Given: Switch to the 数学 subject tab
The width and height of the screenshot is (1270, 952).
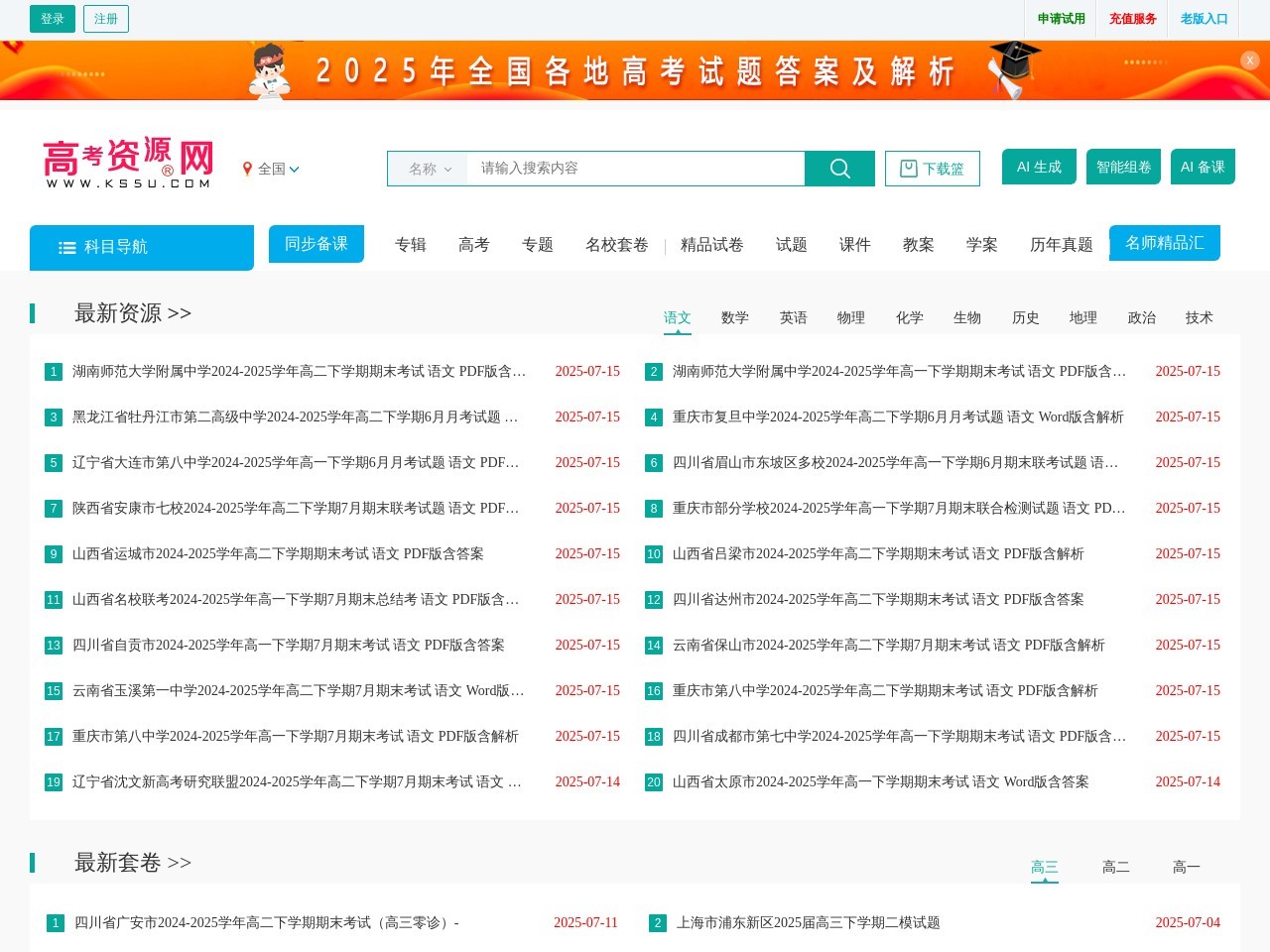Looking at the screenshot, I should tap(734, 317).
